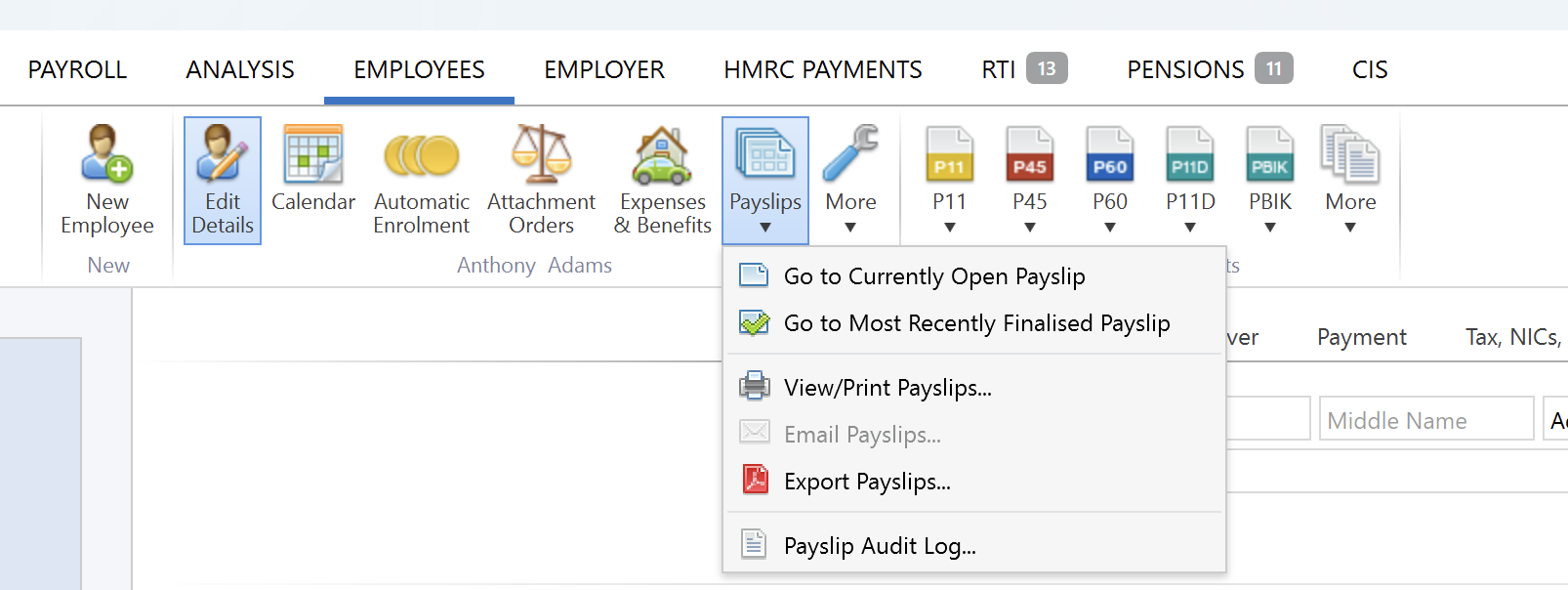Click the Middle Name field
This screenshot has width=1568, height=590.
click(1426, 418)
